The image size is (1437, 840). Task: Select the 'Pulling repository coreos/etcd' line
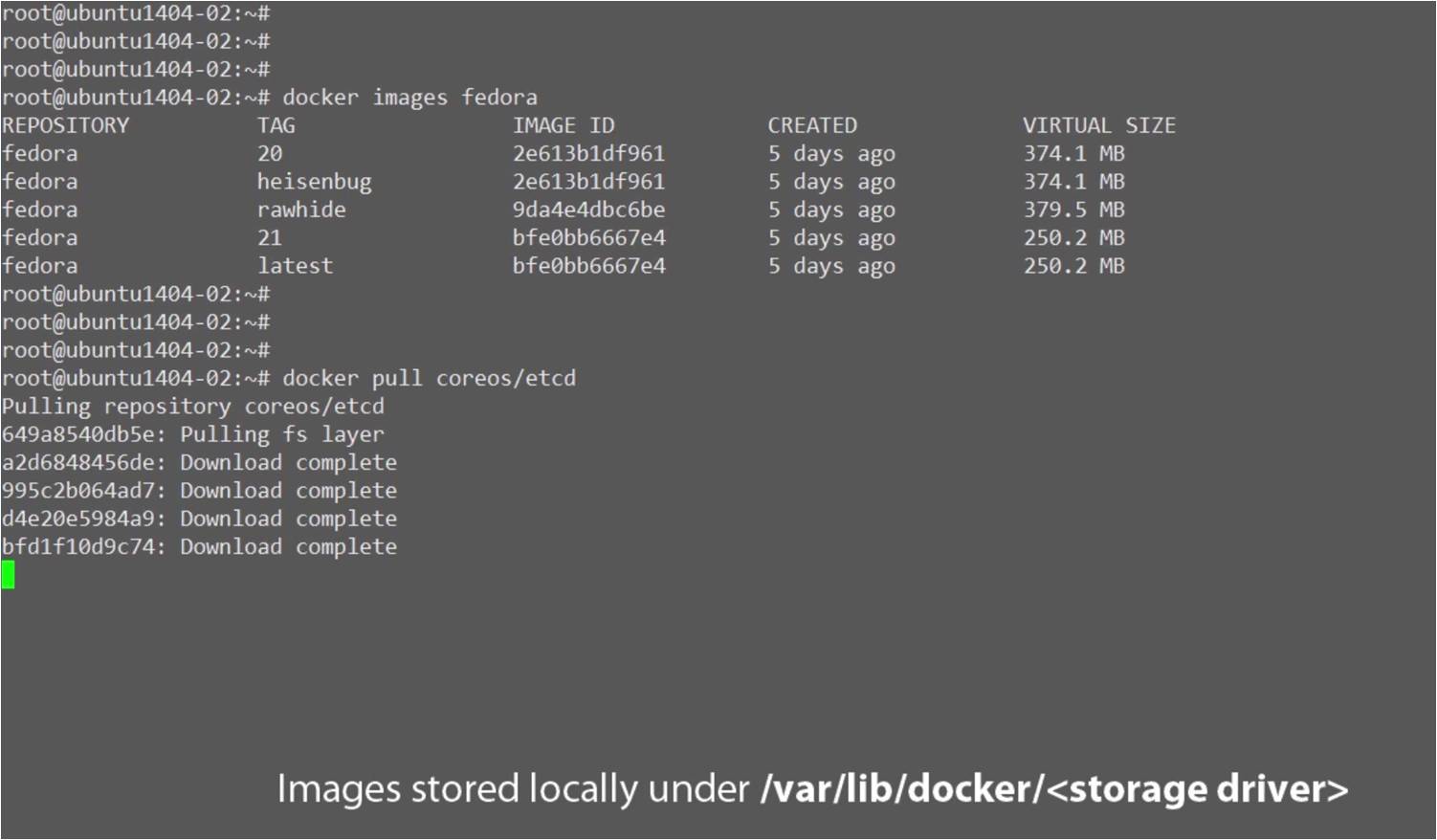[192, 407]
